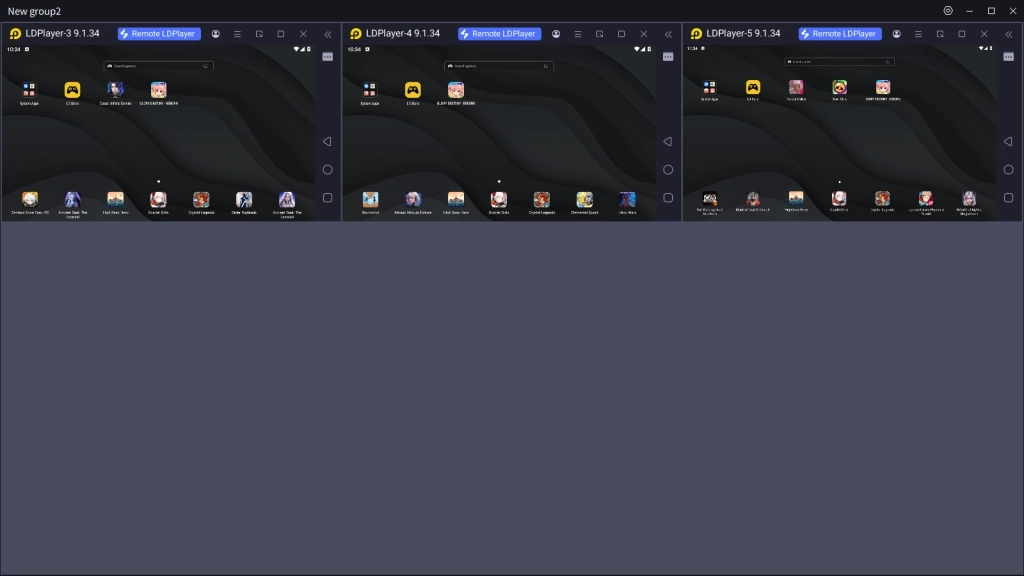Launch High Seas Hero on LDPlayer-4

click(457, 200)
